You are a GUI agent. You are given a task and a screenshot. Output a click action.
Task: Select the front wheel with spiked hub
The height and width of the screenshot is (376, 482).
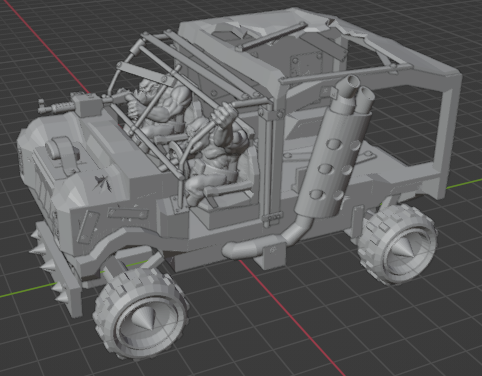[x=140, y=315]
